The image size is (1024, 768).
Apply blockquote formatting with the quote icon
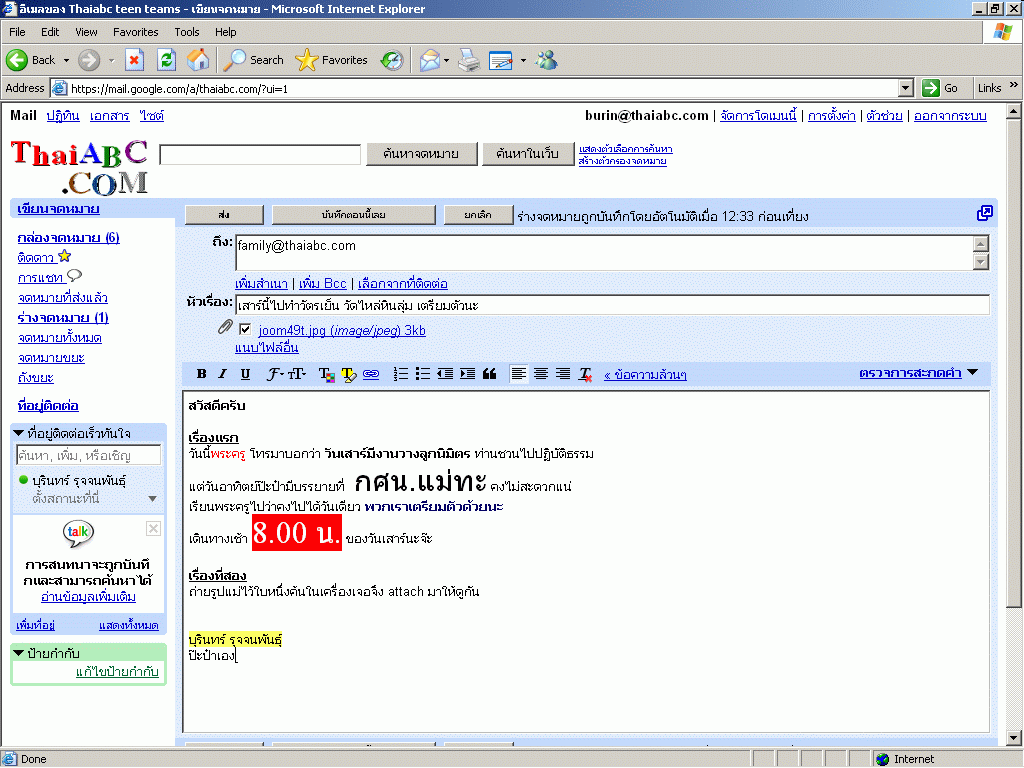489,374
